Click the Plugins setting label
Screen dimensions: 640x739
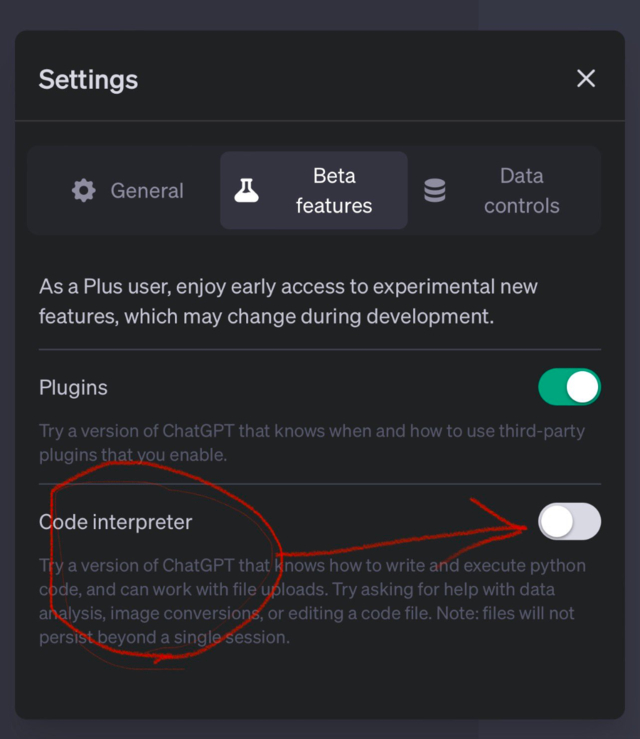[73, 387]
